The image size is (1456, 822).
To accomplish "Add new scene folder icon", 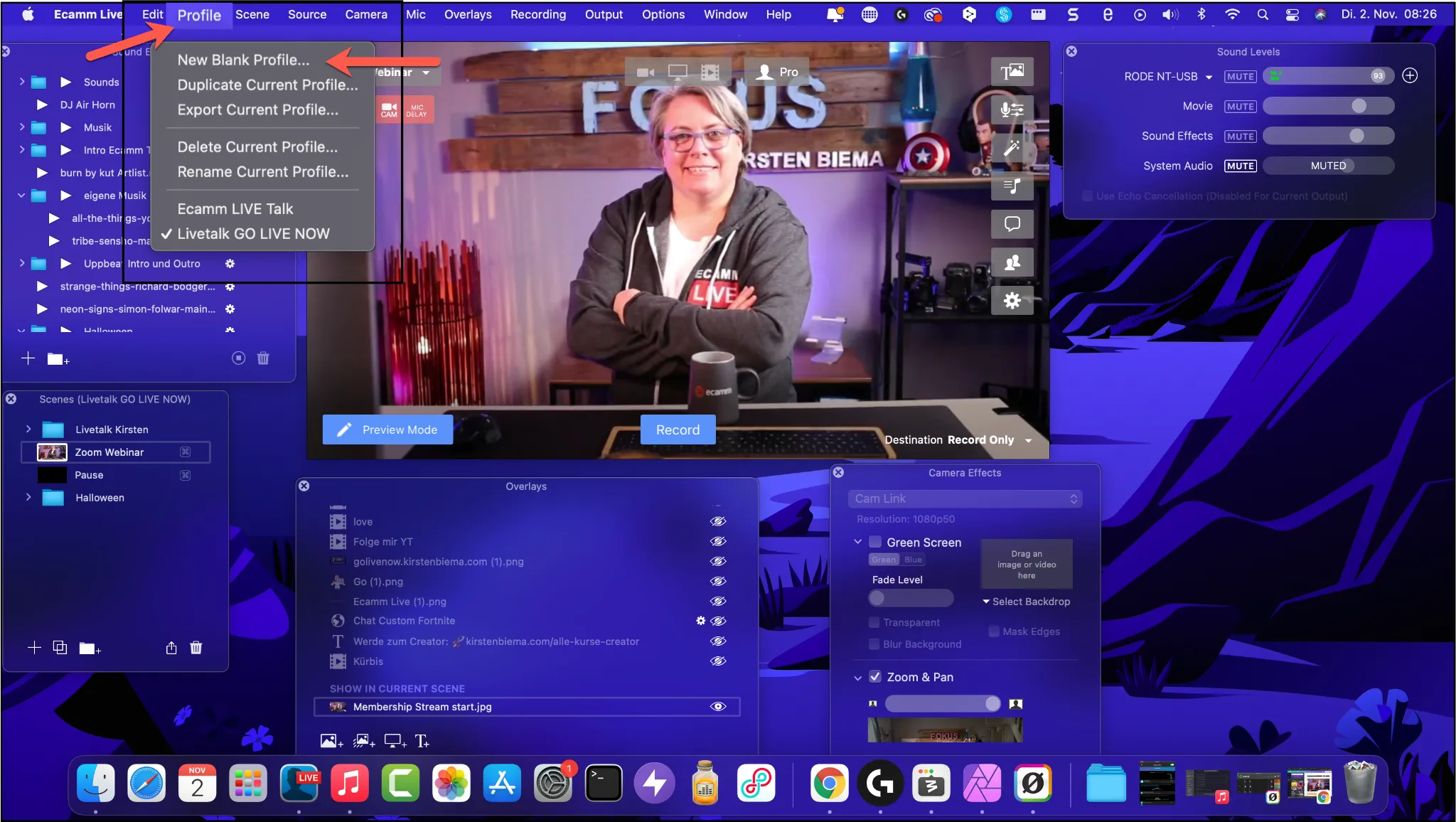I will 90,648.
